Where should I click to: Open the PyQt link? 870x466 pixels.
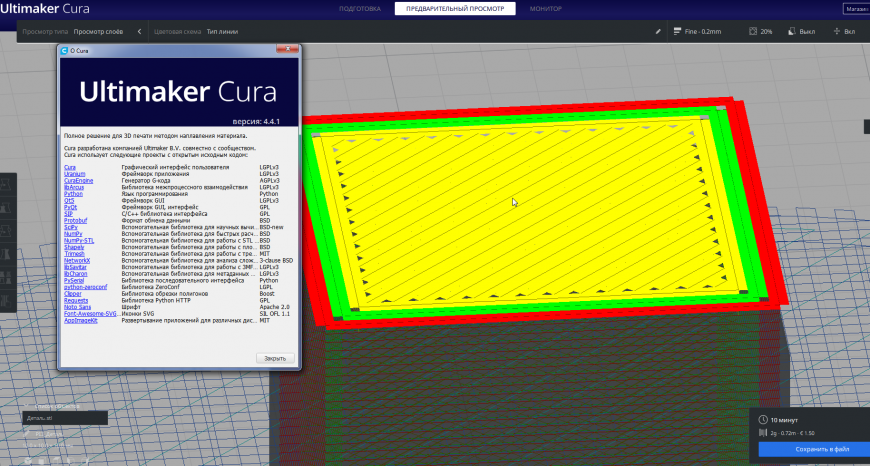point(70,207)
